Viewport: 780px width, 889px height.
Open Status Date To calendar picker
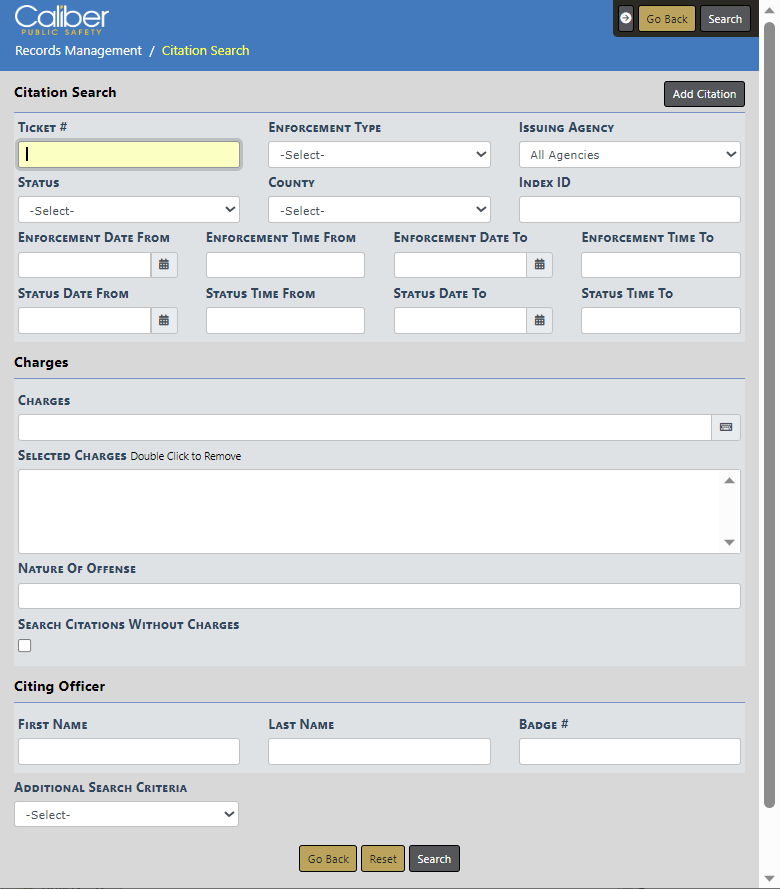pos(540,321)
